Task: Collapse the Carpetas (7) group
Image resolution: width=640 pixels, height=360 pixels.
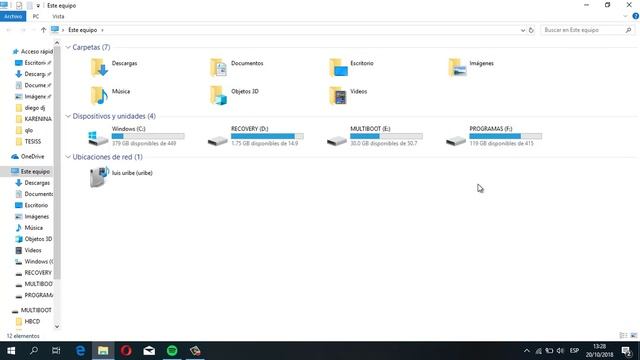Action: click(68, 47)
